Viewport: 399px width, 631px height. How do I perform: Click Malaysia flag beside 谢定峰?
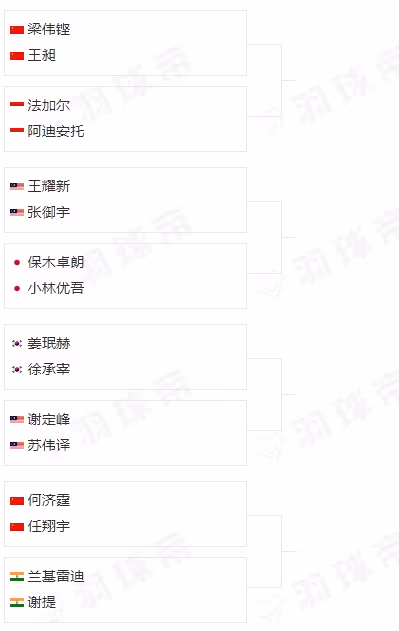point(17,420)
